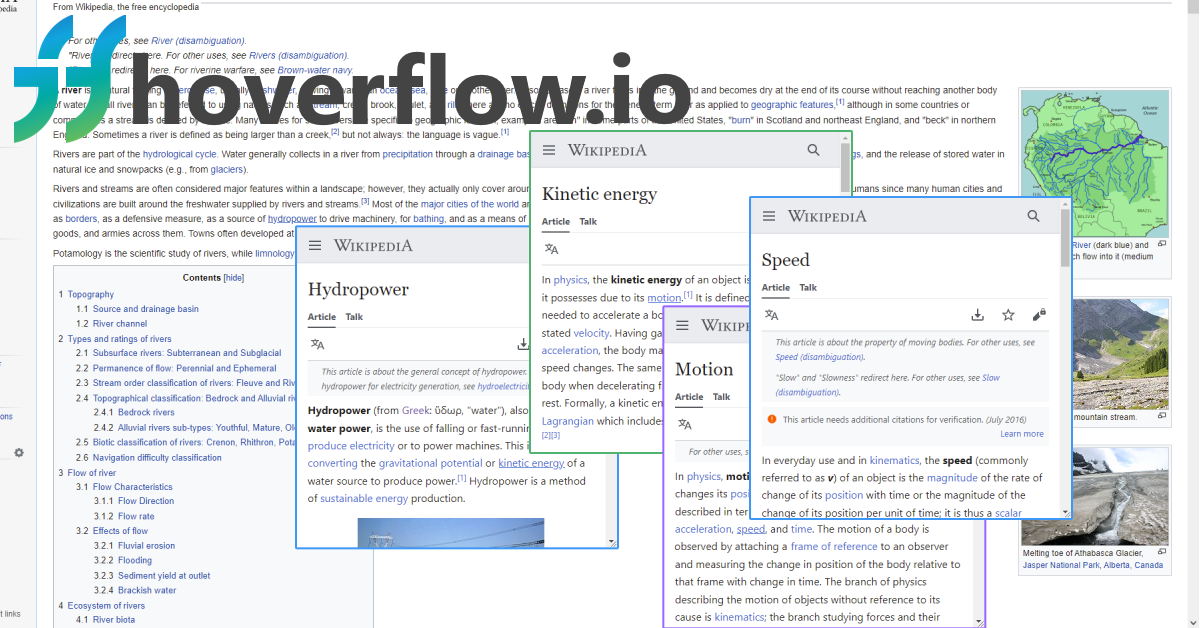Image resolution: width=1200 pixels, height=628 pixels.
Task: Open the Fluvial erosion contents entry
Action: (147, 546)
